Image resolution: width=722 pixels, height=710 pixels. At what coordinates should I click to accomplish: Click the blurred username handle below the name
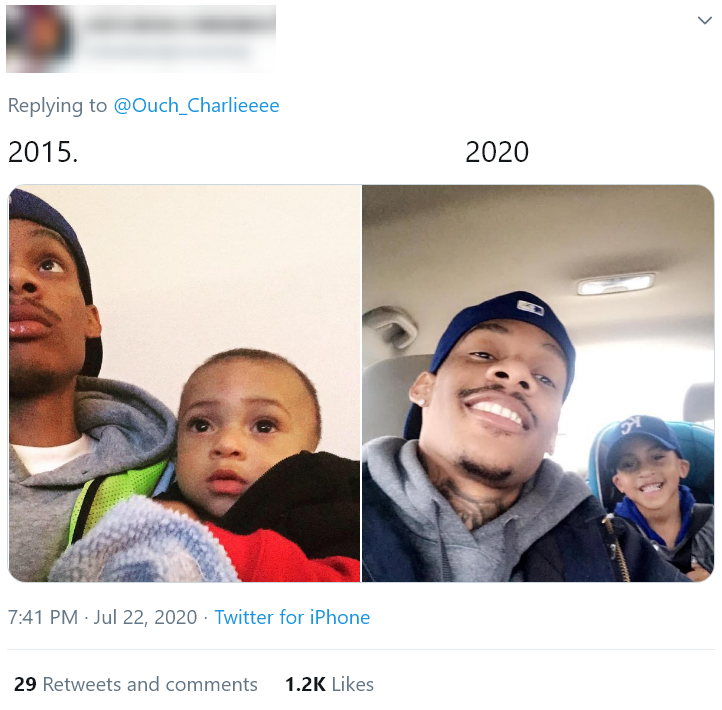pyautogui.click(x=170, y=51)
